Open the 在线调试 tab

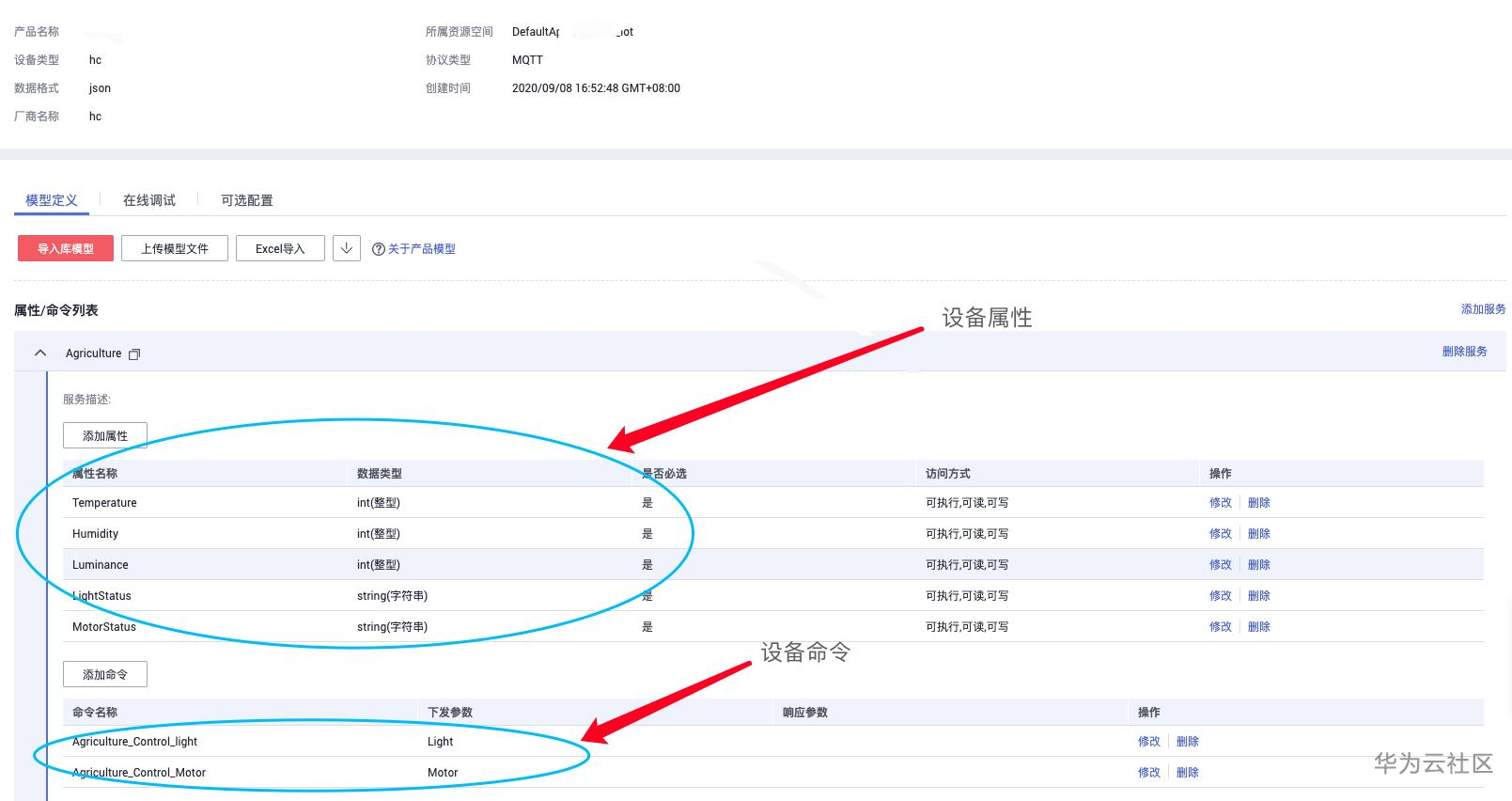click(x=149, y=200)
